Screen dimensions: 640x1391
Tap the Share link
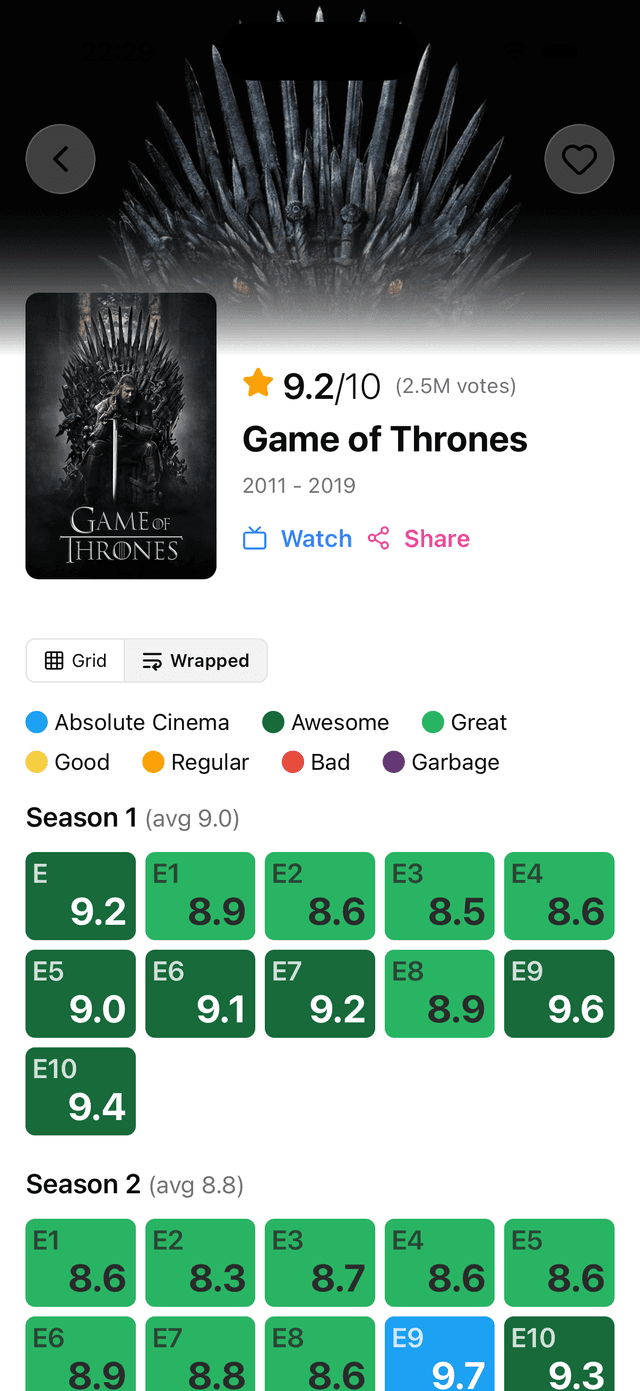(436, 539)
